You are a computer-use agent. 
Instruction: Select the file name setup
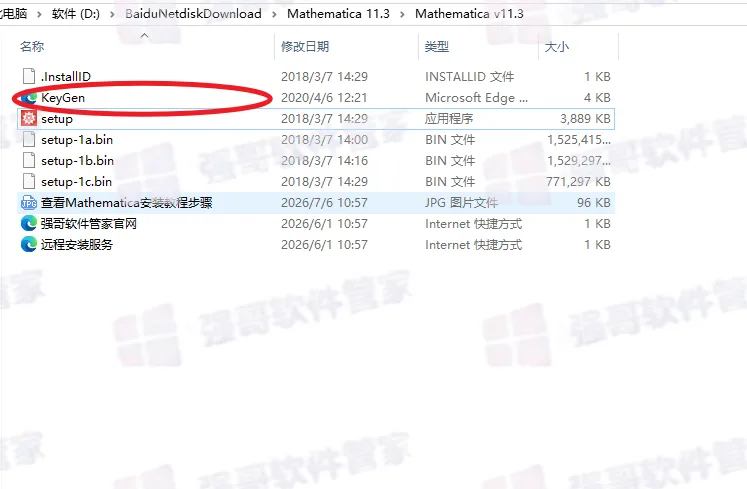[57, 119]
